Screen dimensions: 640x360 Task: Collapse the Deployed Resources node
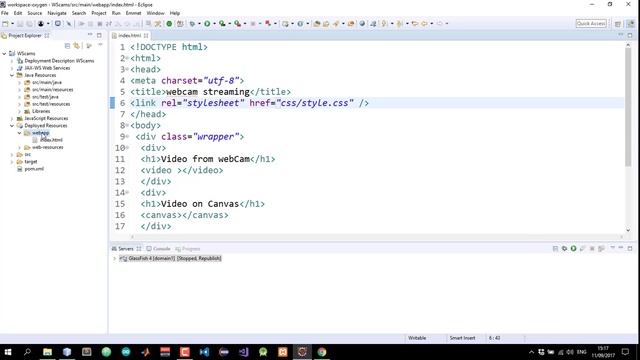point(12,126)
